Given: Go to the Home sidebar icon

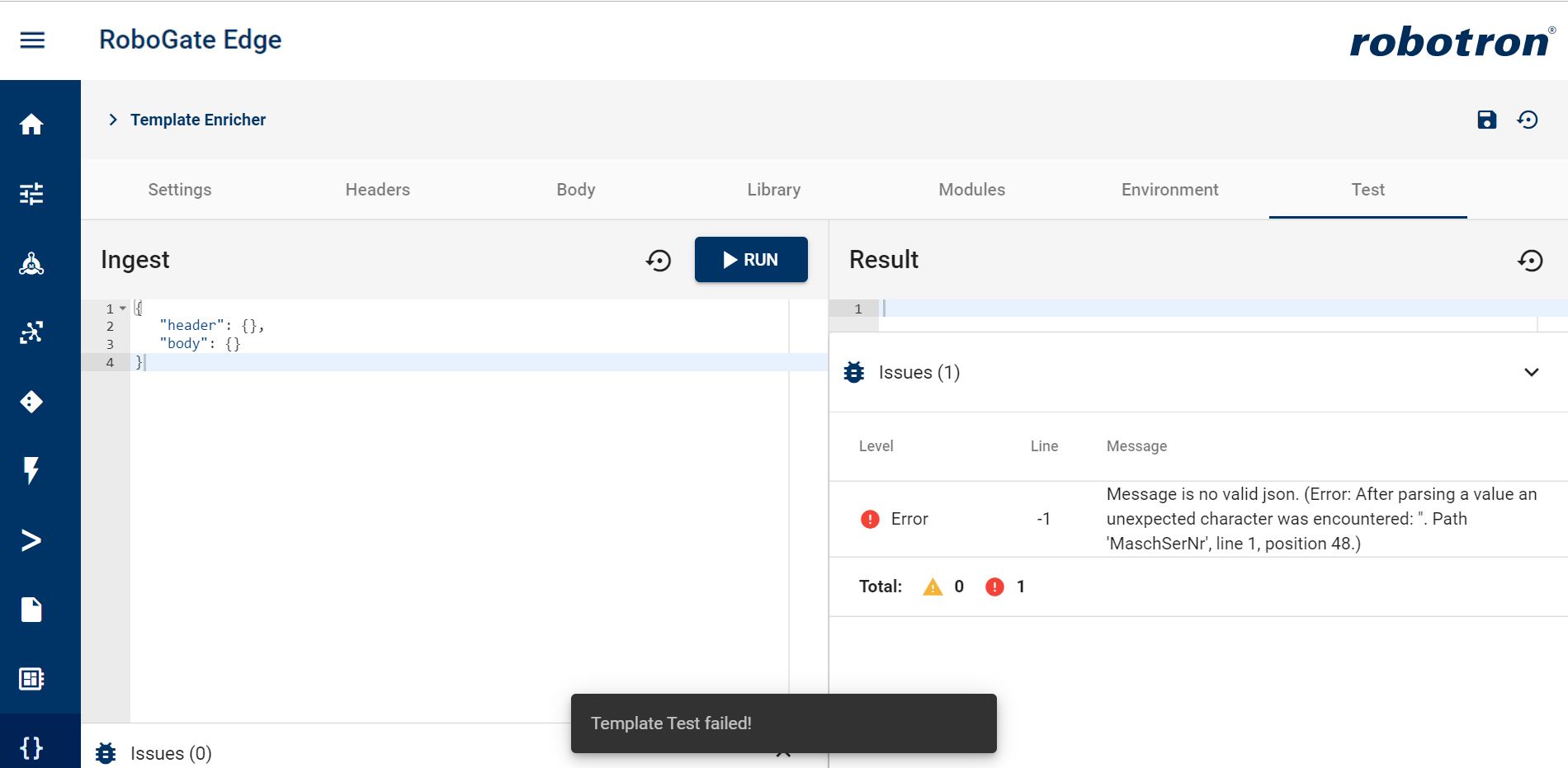Looking at the screenshot, I should point(31,125).
